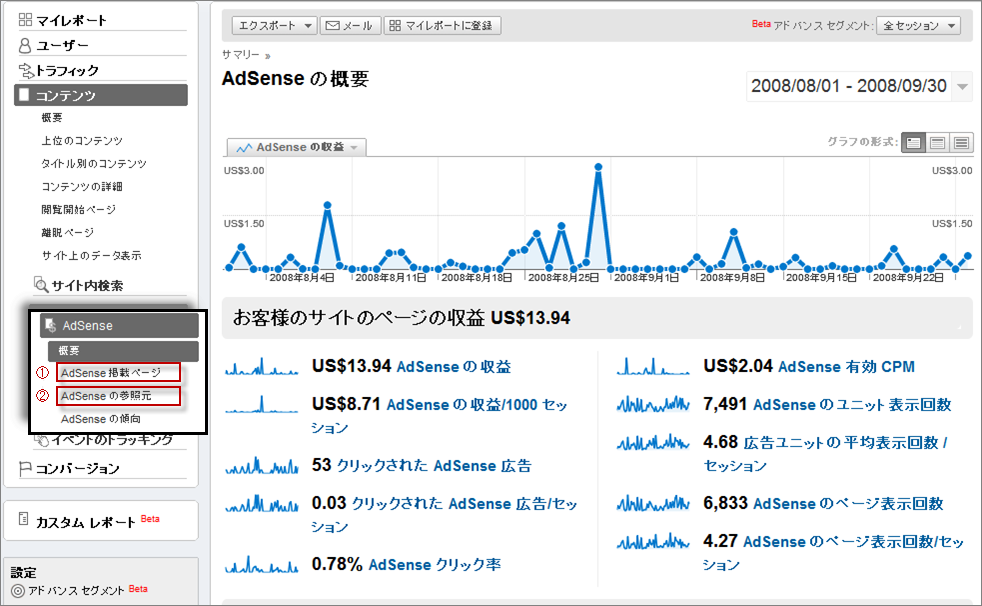The height and width of the screenshot is (606, 982).
Task: Click the date range field 2008/08/01 - 2008/09/30
Action: coord(849,86)
